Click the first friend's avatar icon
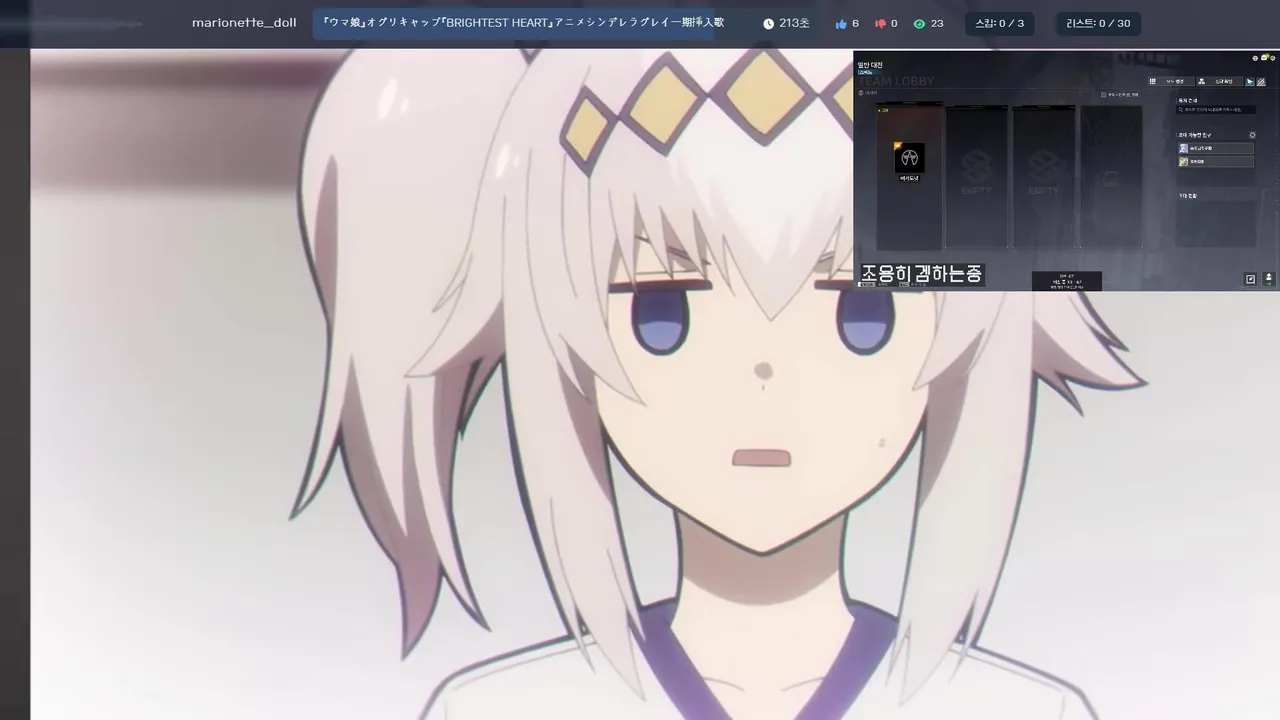1280x720 pixels. coord(1183,148)
